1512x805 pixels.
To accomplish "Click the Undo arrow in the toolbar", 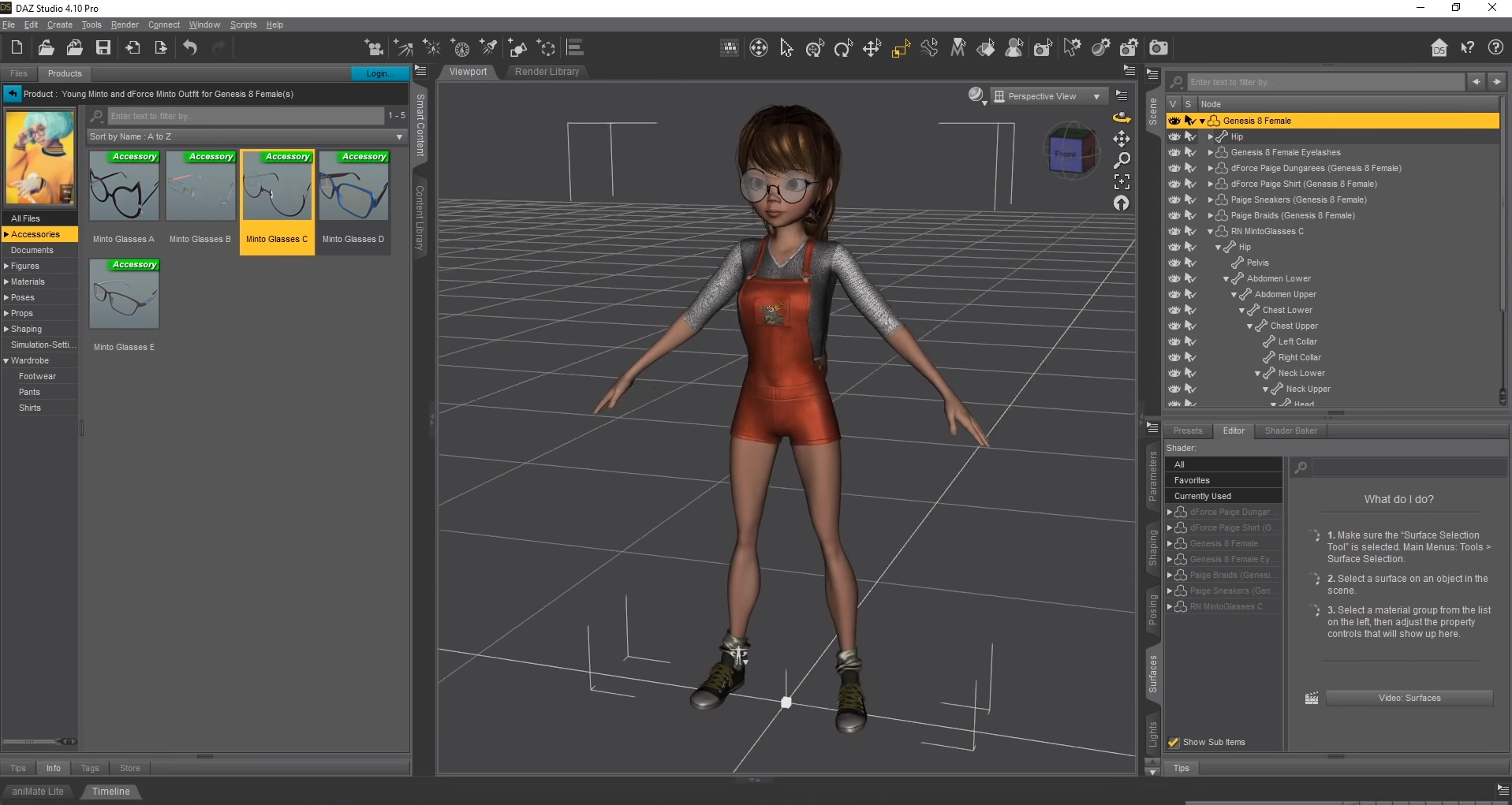I will tap(190, 48).
